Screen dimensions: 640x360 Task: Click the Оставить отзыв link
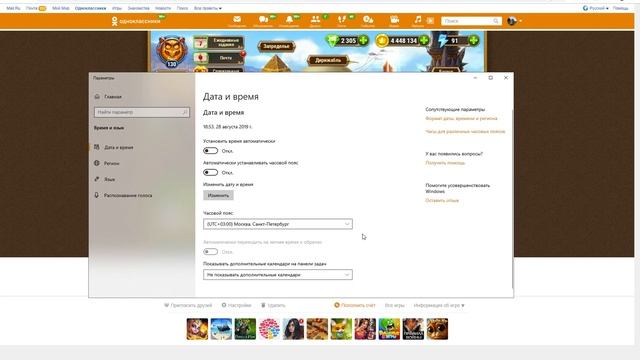click(x=442, y=200)
